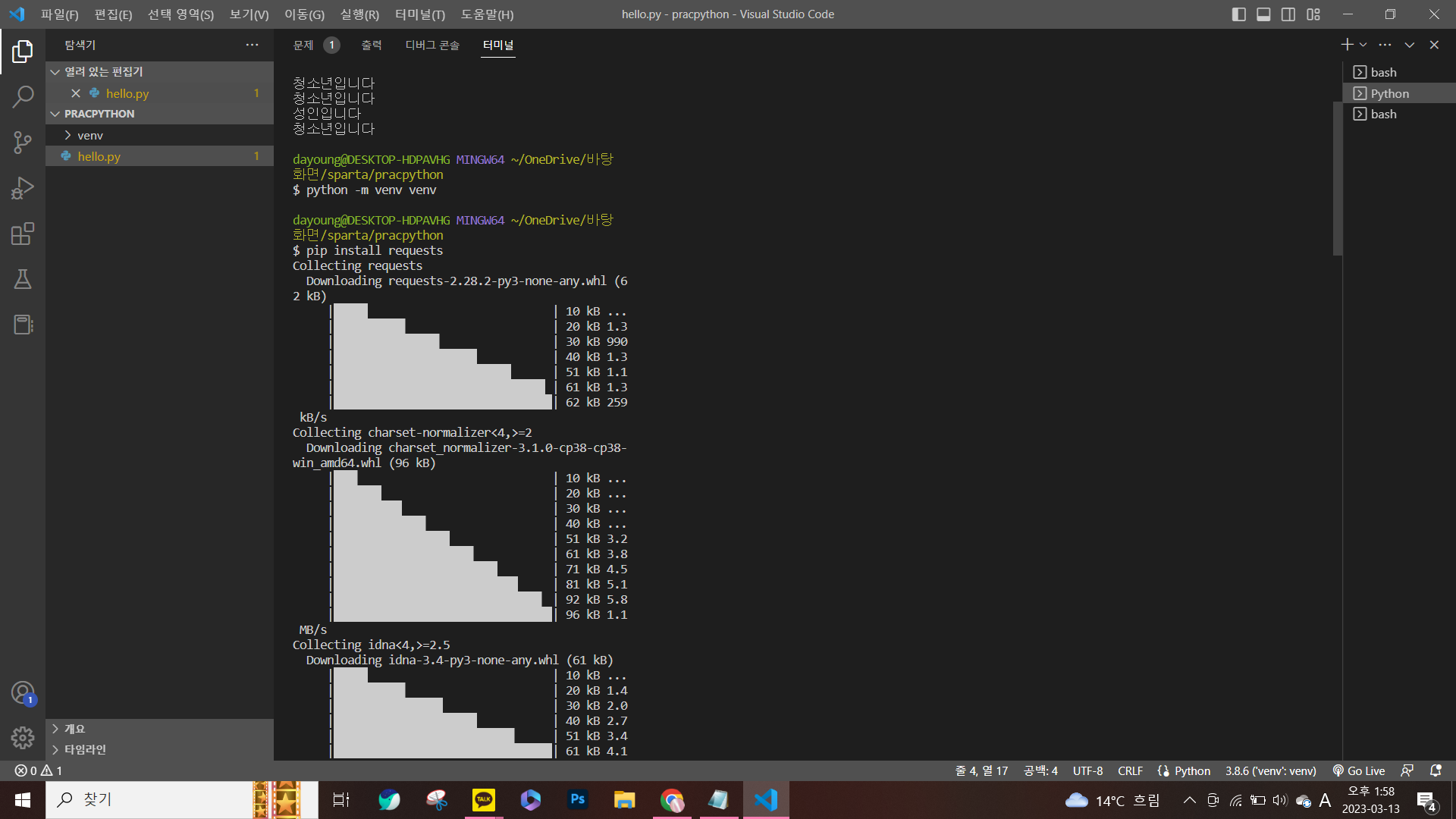
Task: Start Go Live server
Action: 1359,770
